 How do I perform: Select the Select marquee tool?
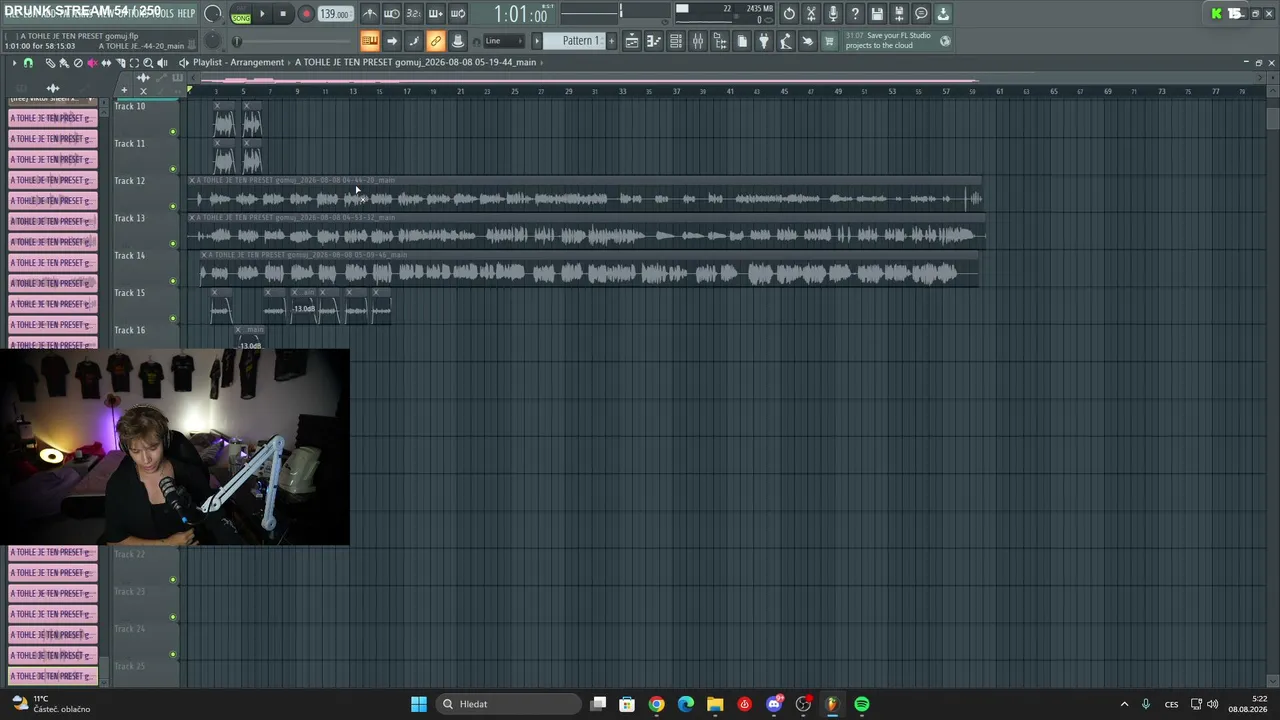pyautogui.click(x=134, y=63)
